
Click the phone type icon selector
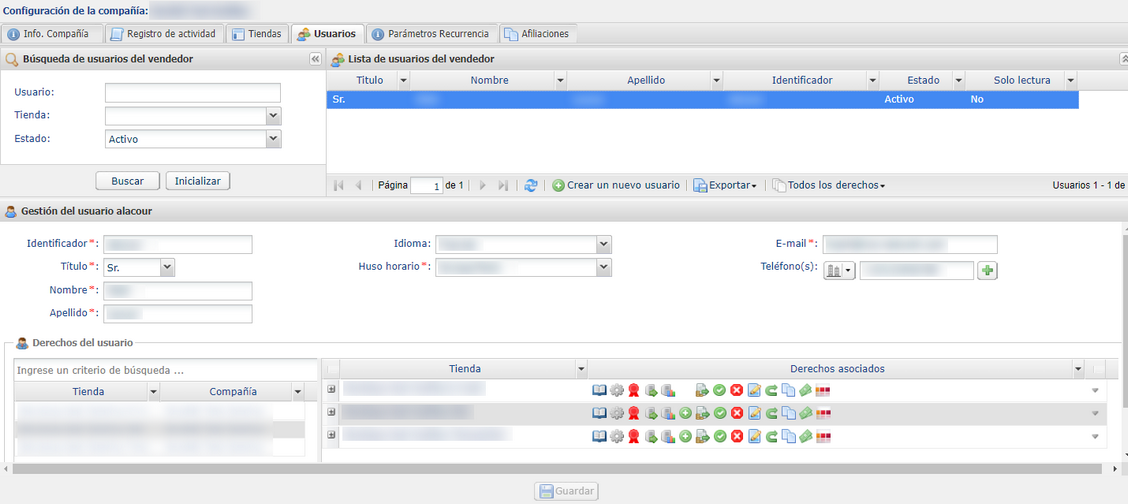(x=839, y=271)
